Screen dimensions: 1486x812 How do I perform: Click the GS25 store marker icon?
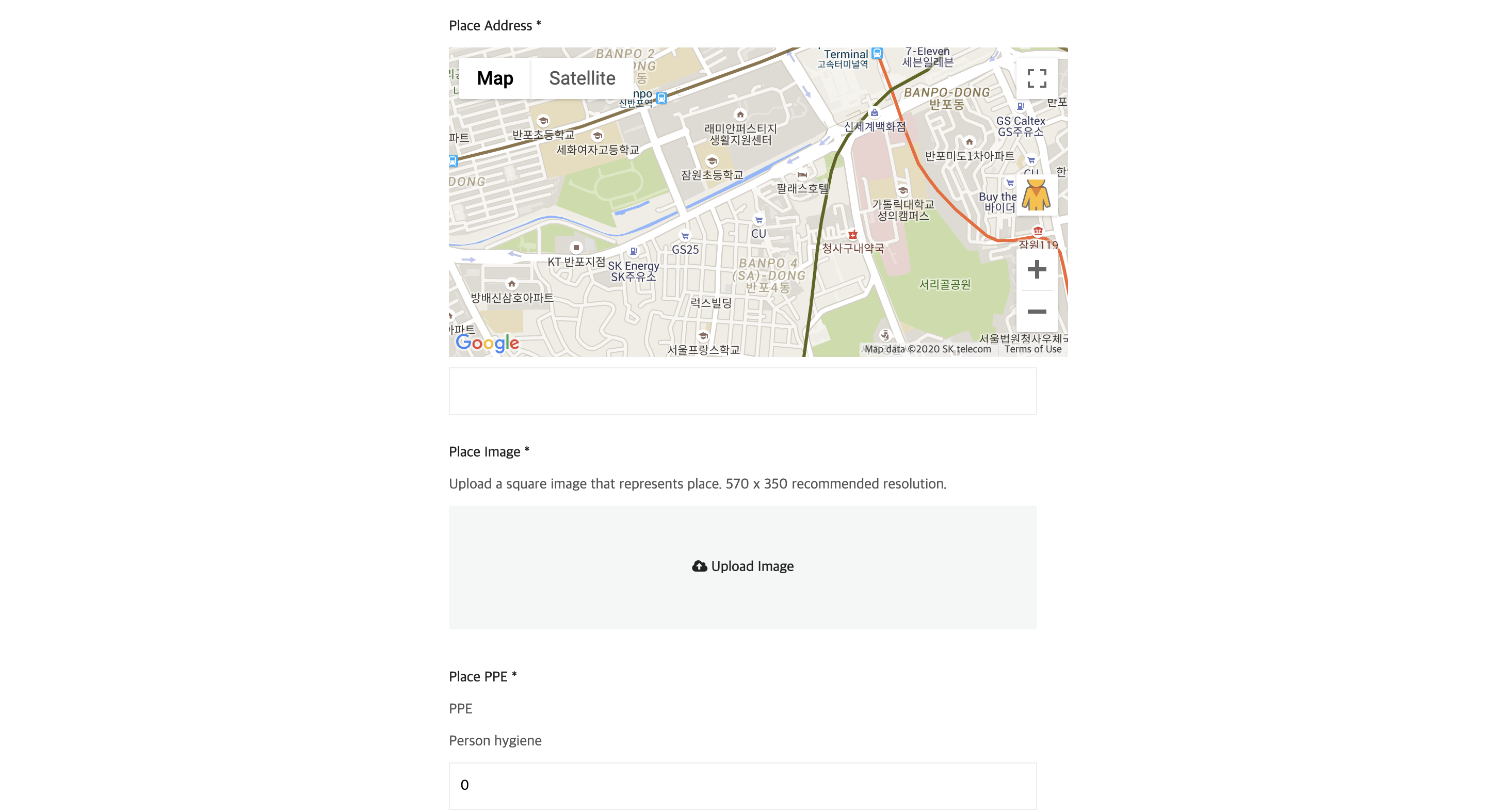click(685, 236)
